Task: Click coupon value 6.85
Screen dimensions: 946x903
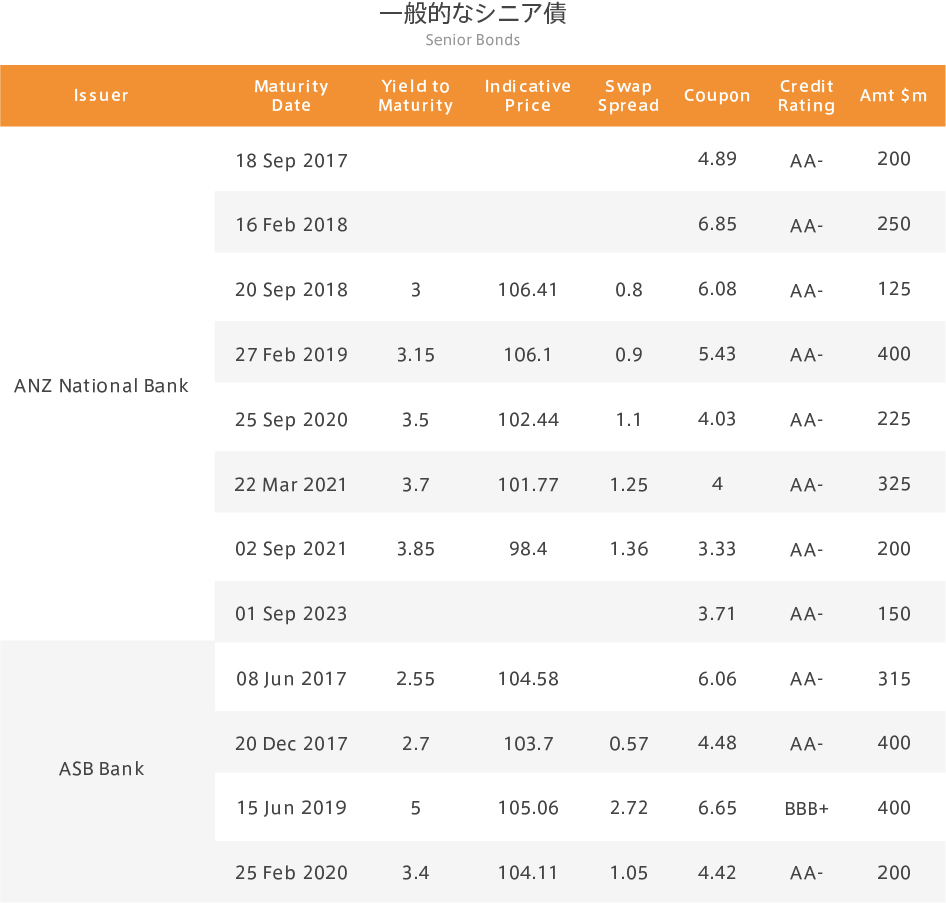Action: coord(717,224)
